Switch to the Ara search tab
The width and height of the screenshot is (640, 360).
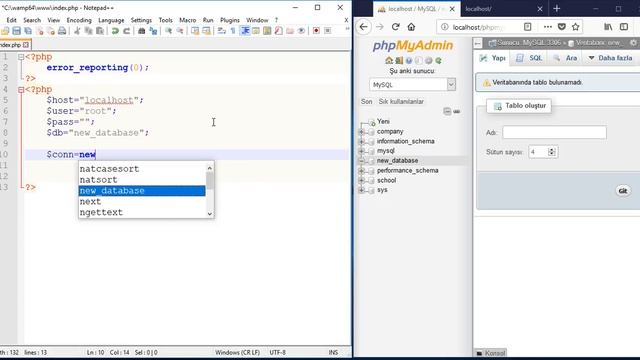coord(566,58)
